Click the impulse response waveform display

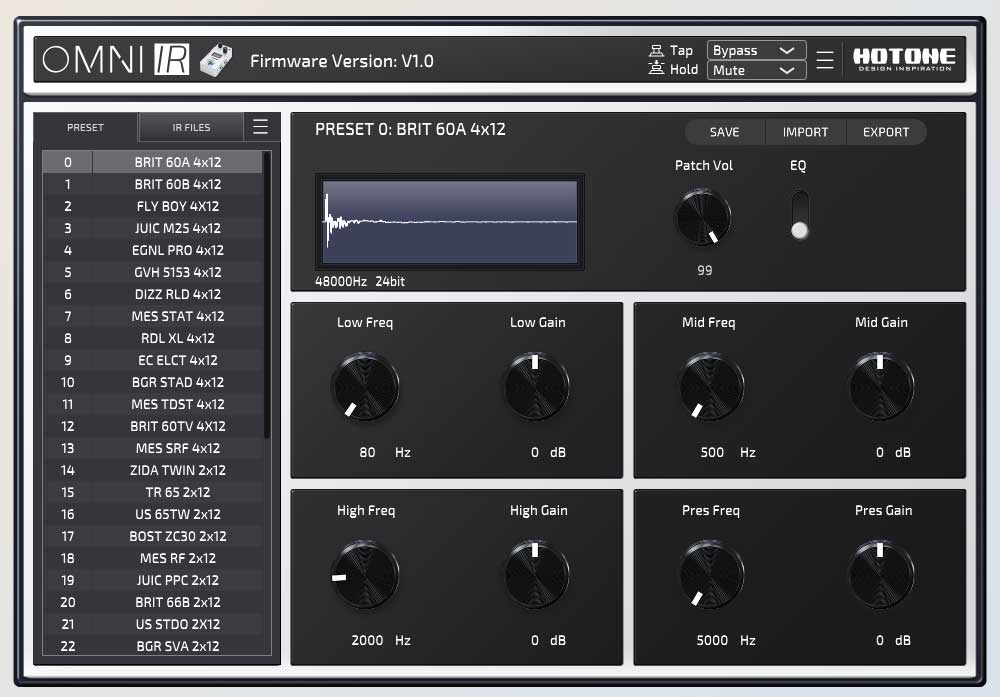coord(450,221)
